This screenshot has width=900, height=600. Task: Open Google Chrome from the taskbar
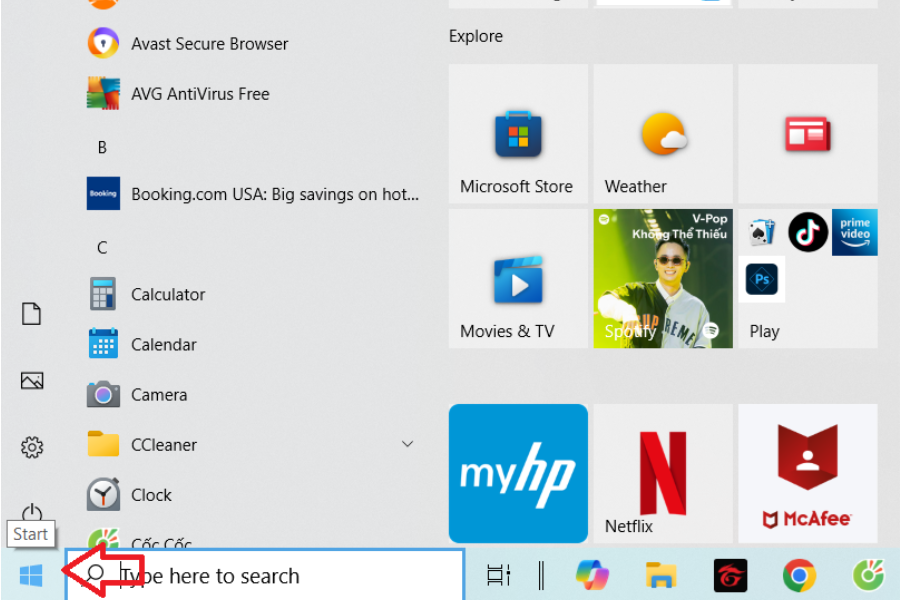[x=798, y=576]
